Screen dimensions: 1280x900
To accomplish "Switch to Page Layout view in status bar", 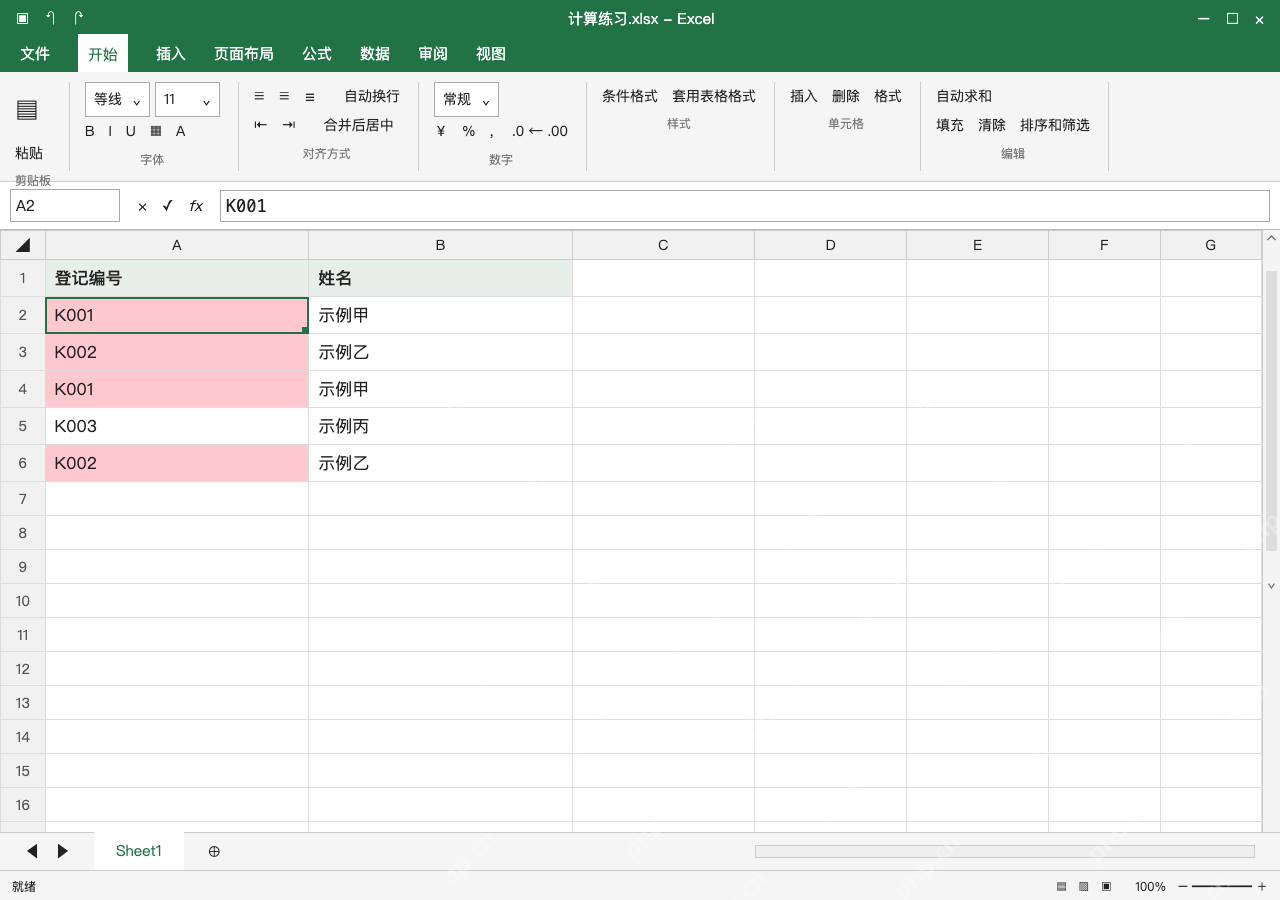I will pyautogui.click(x=1083, y=886).
